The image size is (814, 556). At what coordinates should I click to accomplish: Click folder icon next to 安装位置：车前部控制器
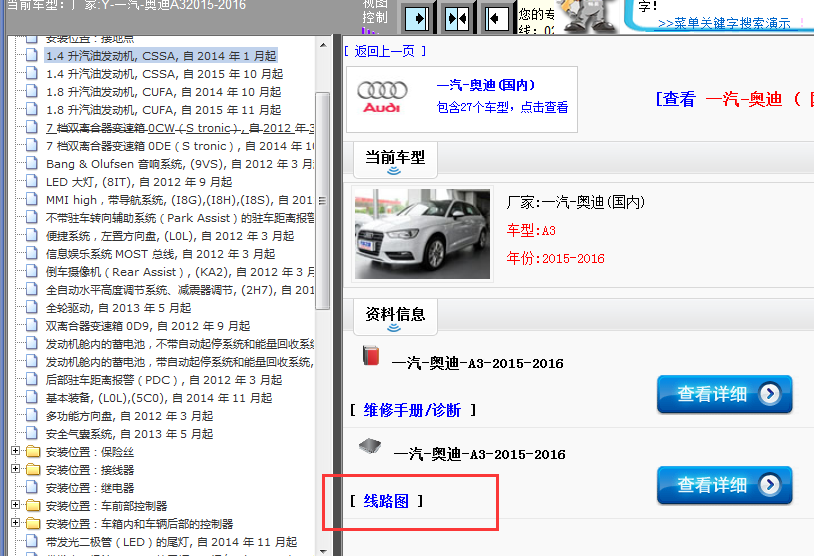click(x=33, y=505)
